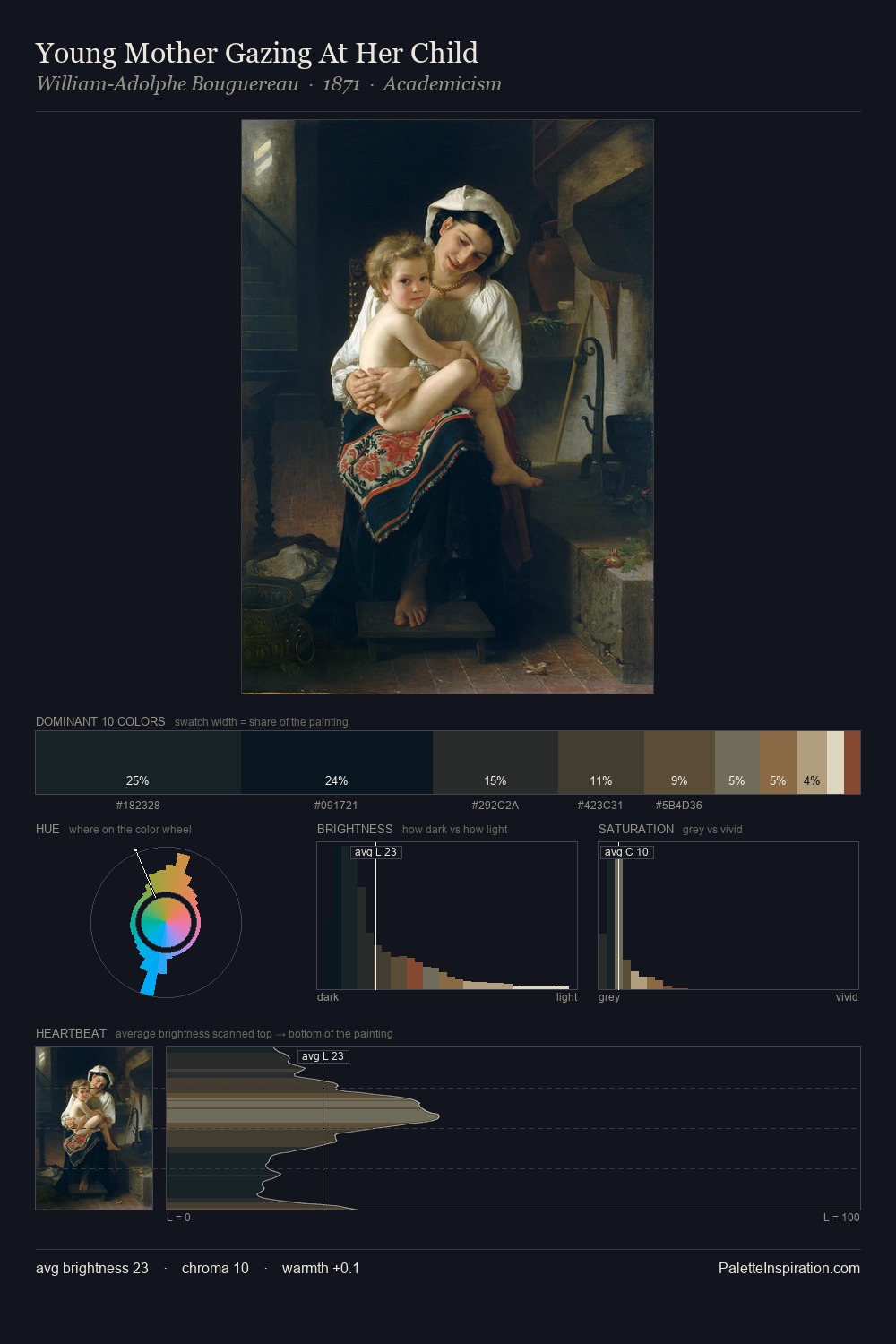Click the 'HEARTBEAT' section heading
The width and height of the screenshot is (896, 1344).
point(71,1033)
